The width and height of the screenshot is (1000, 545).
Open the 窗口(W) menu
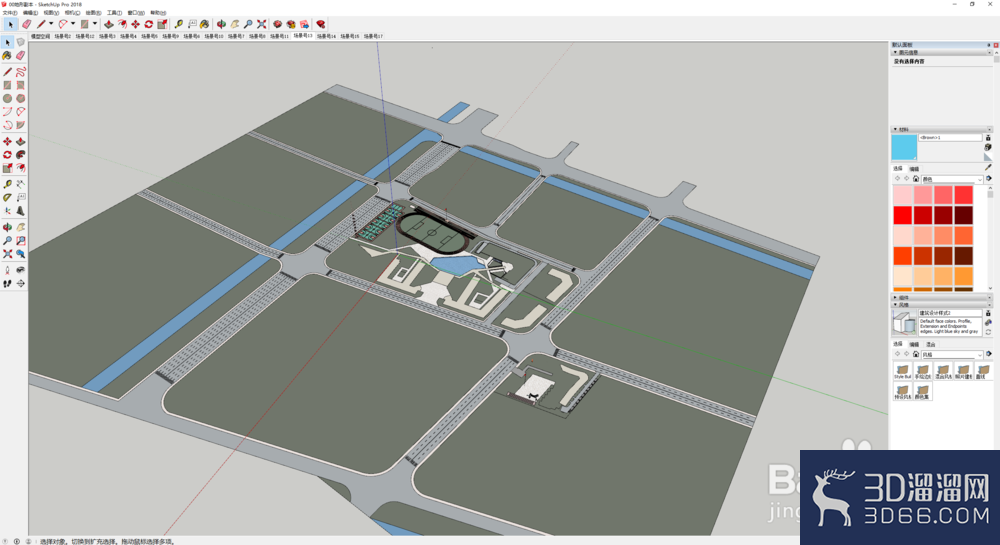coord(136,13)
